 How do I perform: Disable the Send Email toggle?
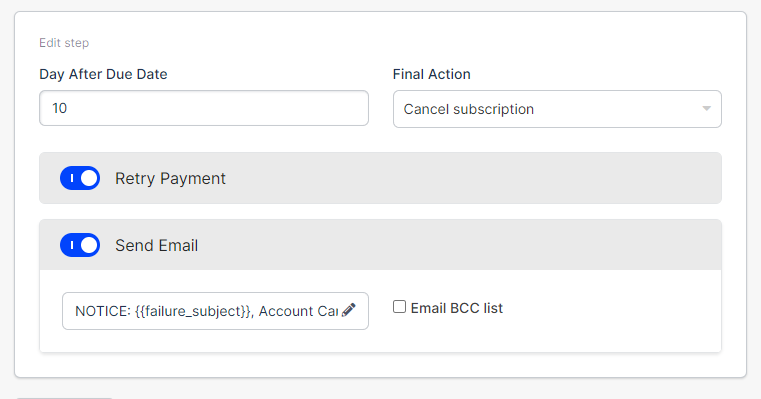click(80, 245)
